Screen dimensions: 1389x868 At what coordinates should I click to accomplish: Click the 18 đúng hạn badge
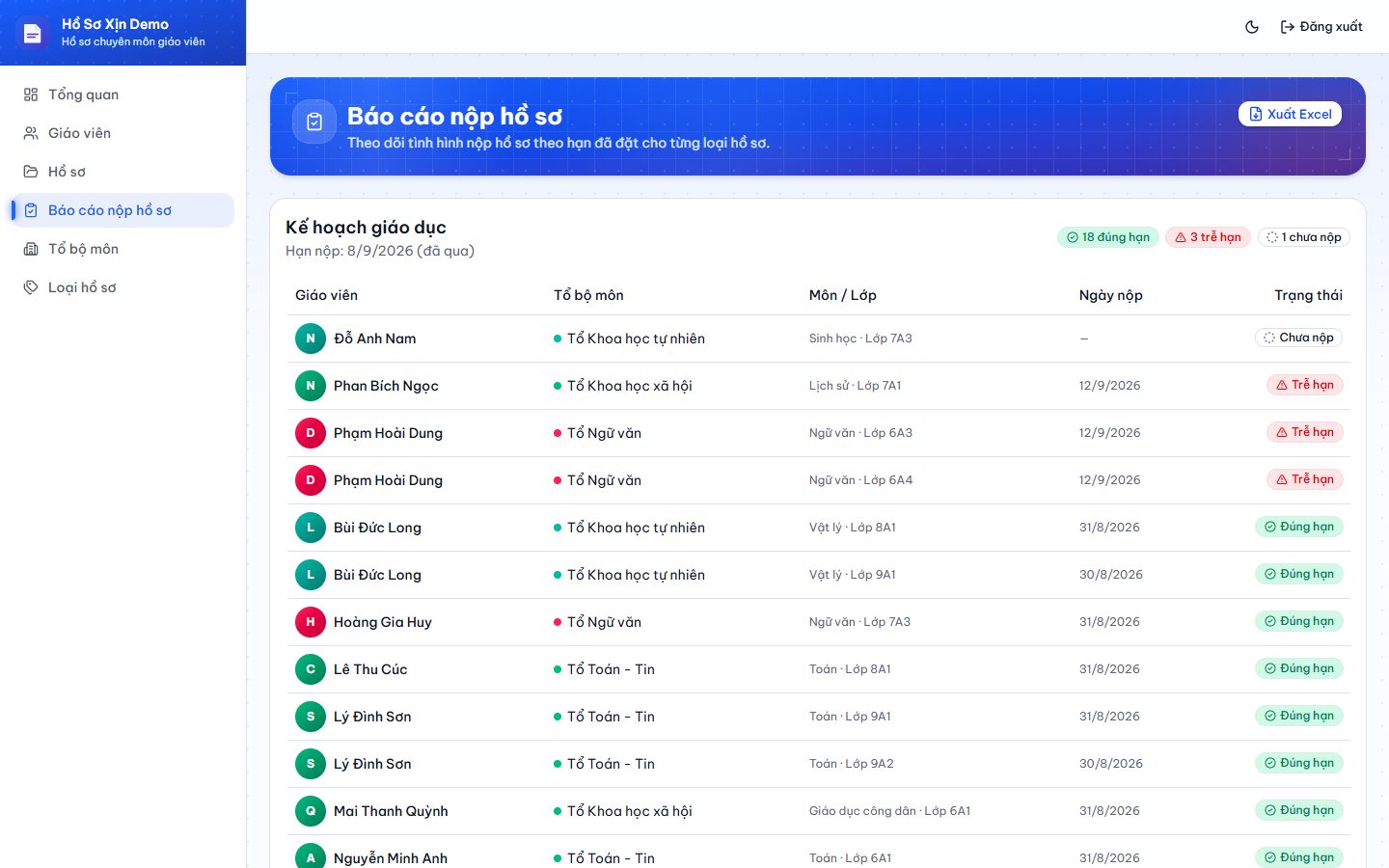[1108, 237]
